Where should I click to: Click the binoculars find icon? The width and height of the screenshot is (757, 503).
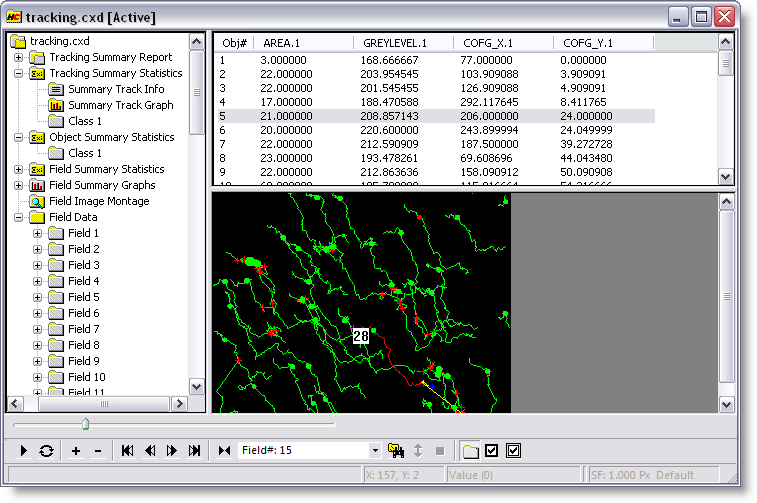pyautogui.click(x=395, y=451)
